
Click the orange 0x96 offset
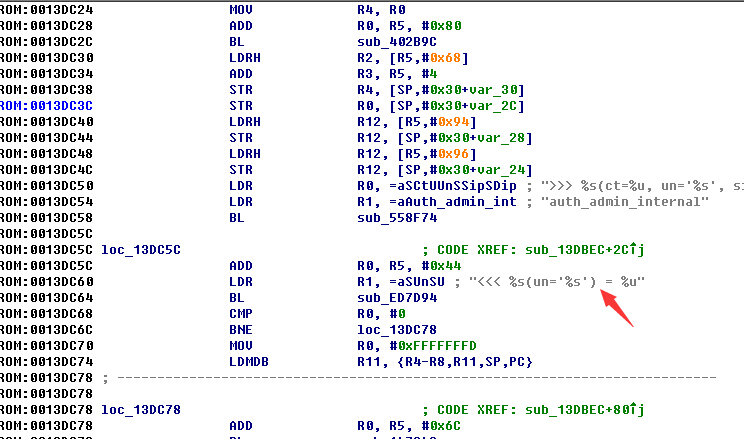[x=453, y=154]
